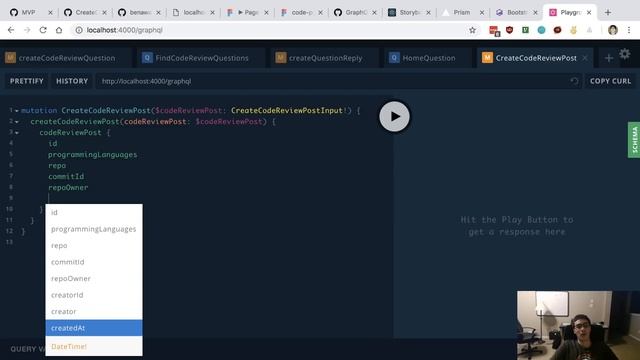
Task: Switch to the createCodeReviewQuestion tab
Action: 65,58
